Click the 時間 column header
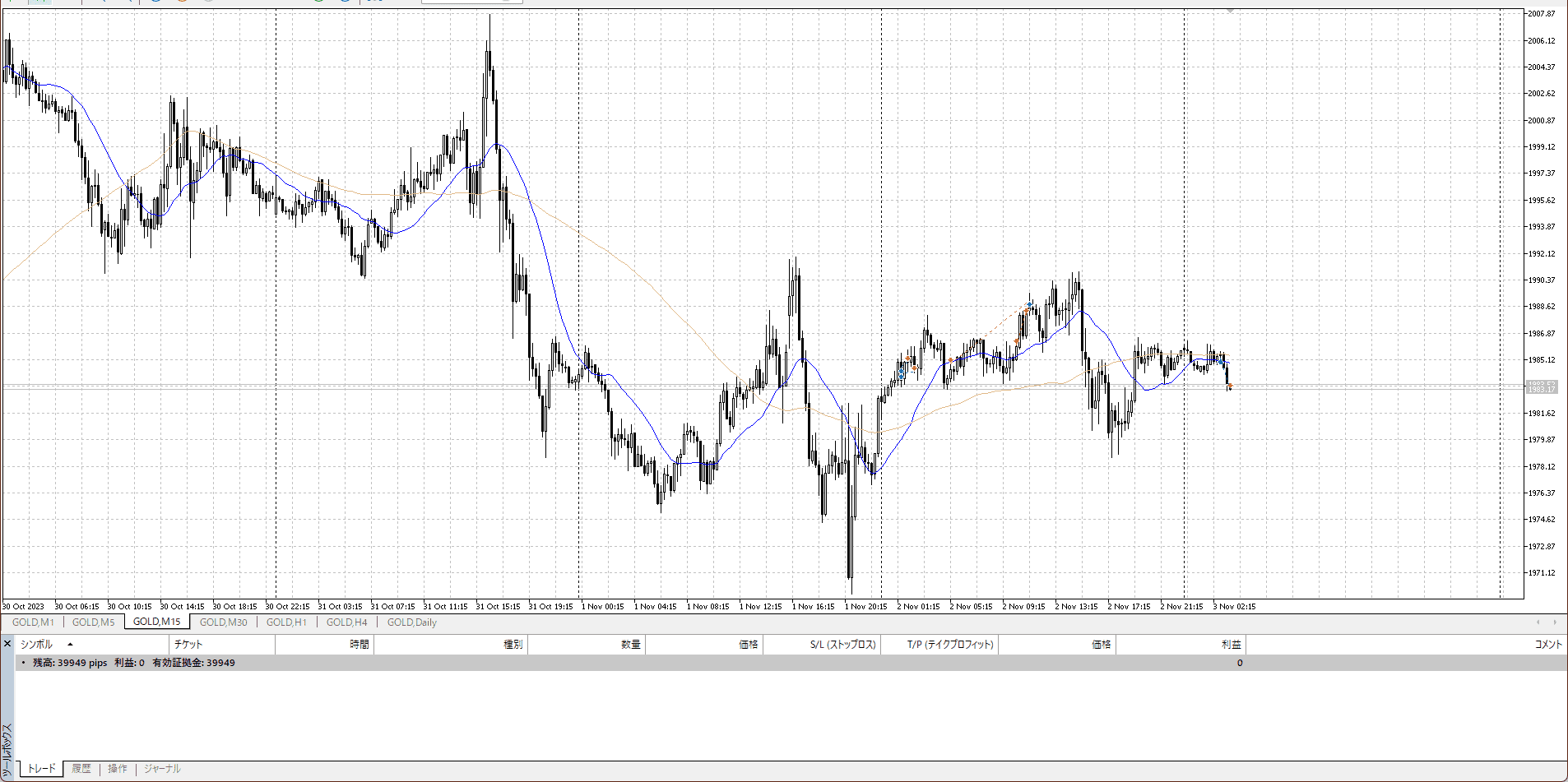Image resolution: width=1568 pixels, height=782 pixels. (359, 645)
